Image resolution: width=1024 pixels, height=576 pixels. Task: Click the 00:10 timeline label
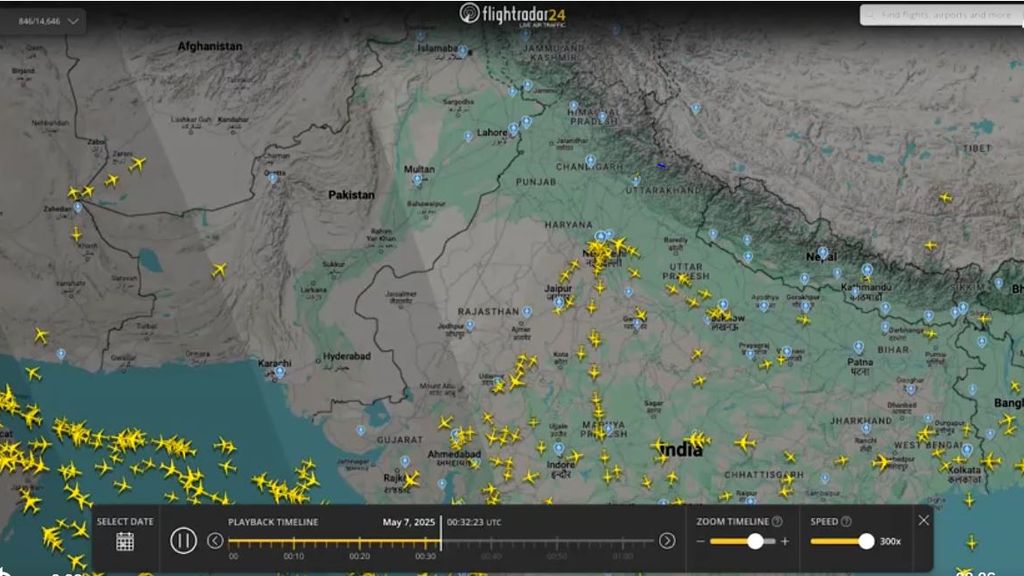coord(293,556)
